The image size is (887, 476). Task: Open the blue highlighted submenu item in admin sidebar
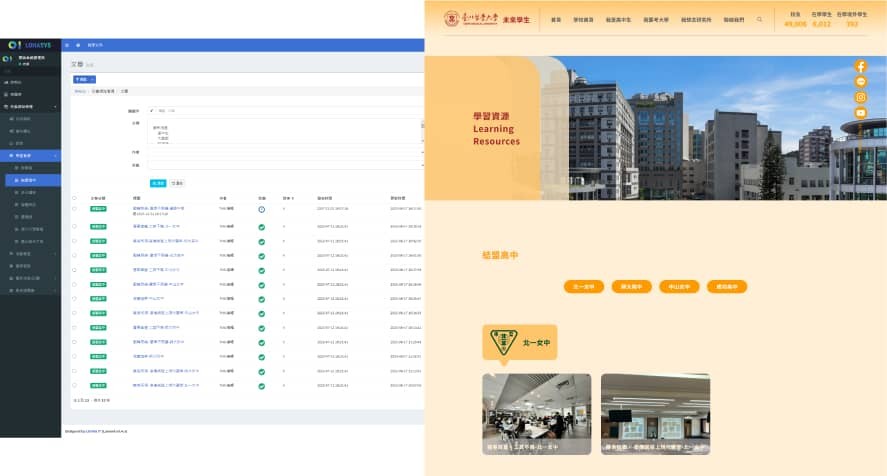click(33, 180)
